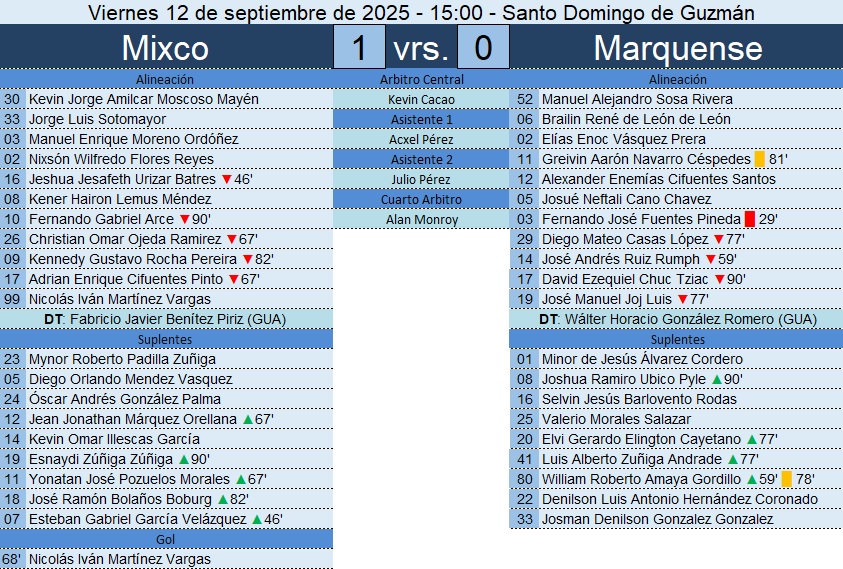Screen dimensions: 843x569
Task: Click the Mixco team name header
Action: point(165,48)
